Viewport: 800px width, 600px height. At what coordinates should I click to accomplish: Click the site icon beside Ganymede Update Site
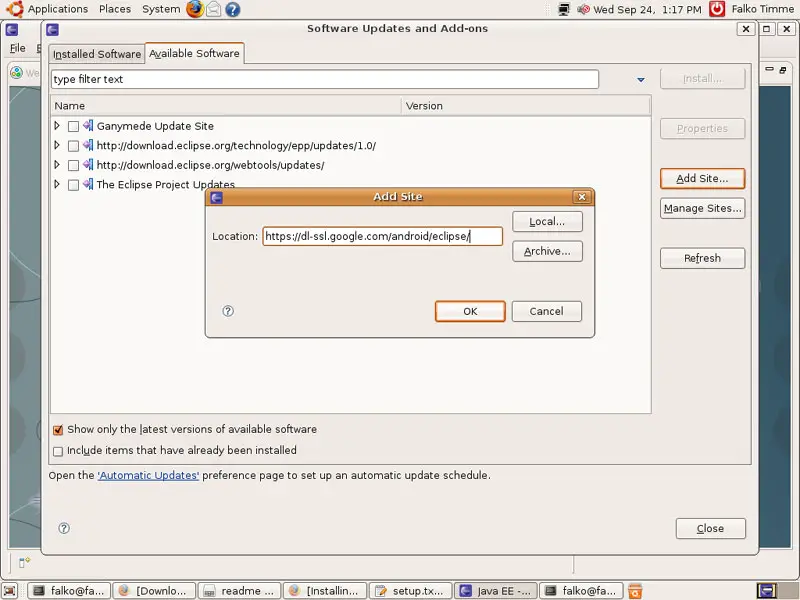[x=88, y=126]
